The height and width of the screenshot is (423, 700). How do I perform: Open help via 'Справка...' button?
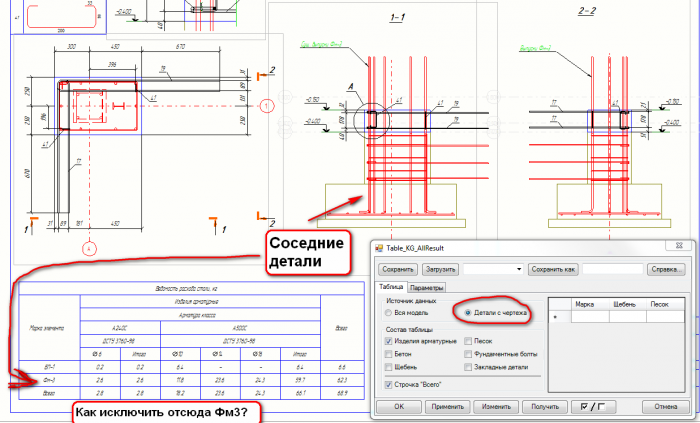[667, 270]
